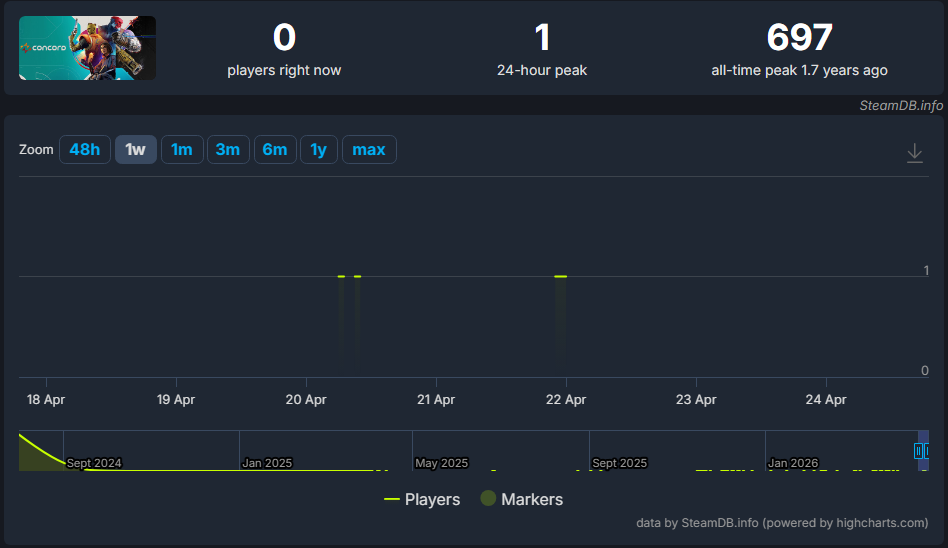
Task: Click the navigator left range handle
Action: click(x=918, y=451)
